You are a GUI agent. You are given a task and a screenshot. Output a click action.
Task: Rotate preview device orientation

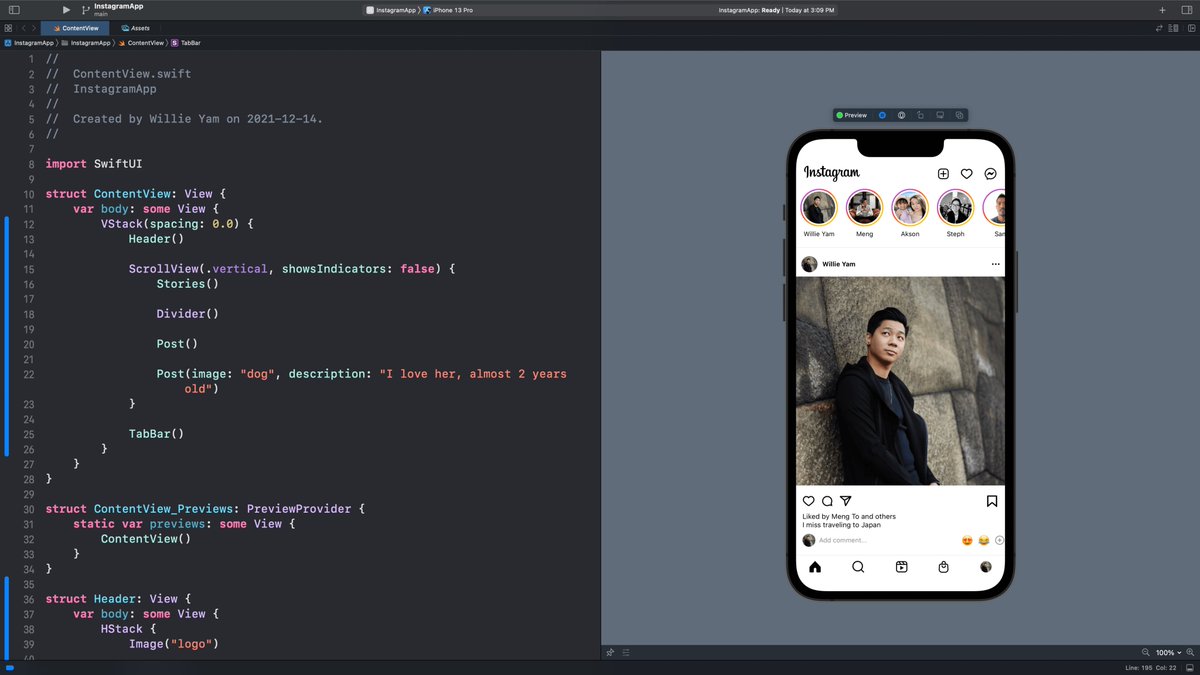[921, 115]
